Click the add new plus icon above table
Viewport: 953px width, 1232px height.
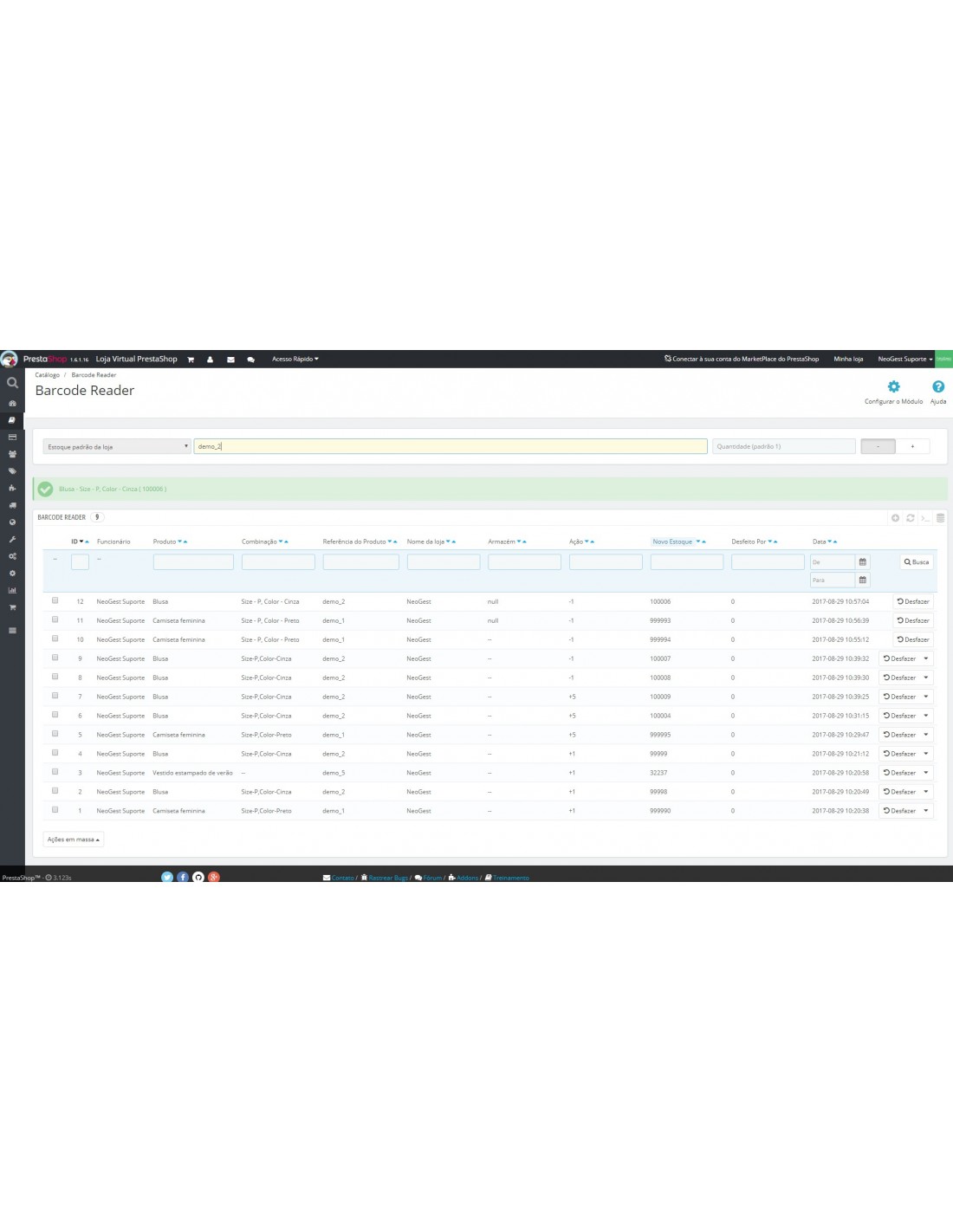coord(895,518)
